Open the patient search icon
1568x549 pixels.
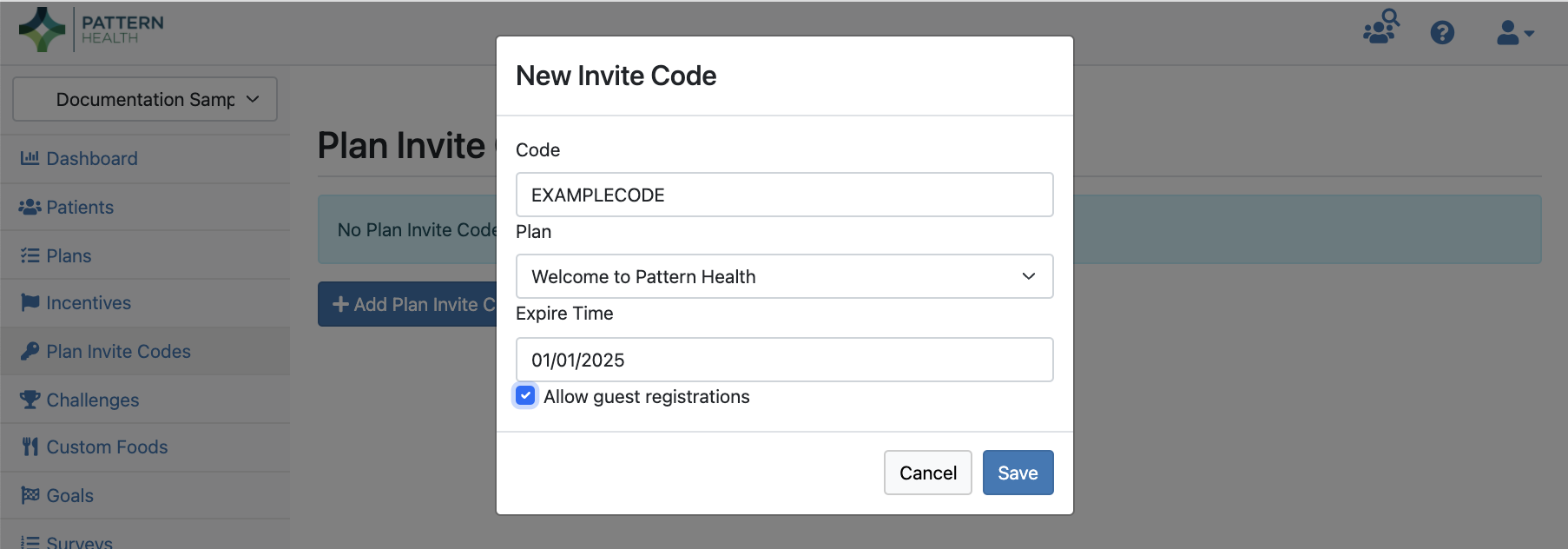[1380, 28]
